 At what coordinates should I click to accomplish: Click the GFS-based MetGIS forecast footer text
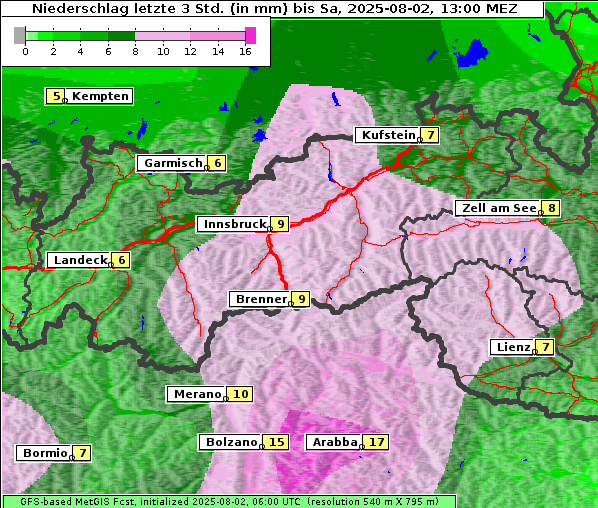pos(229,502)
